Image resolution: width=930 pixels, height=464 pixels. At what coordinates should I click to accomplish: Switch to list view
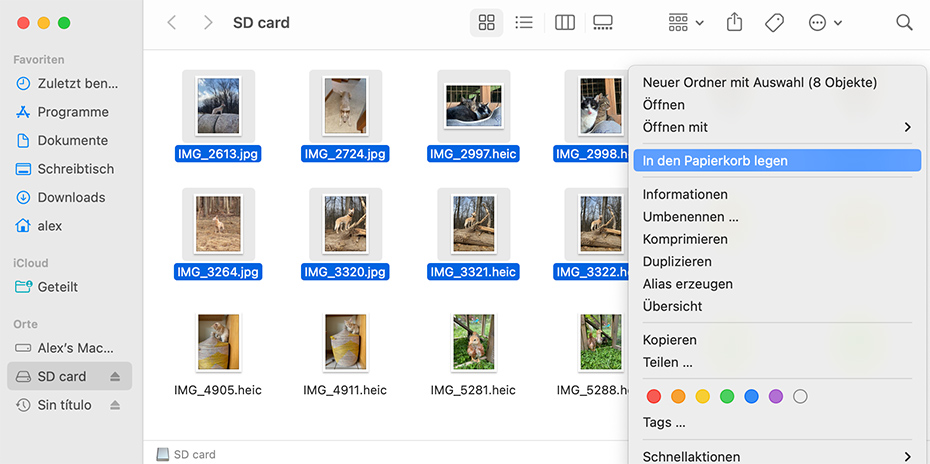tap(524, 22)
